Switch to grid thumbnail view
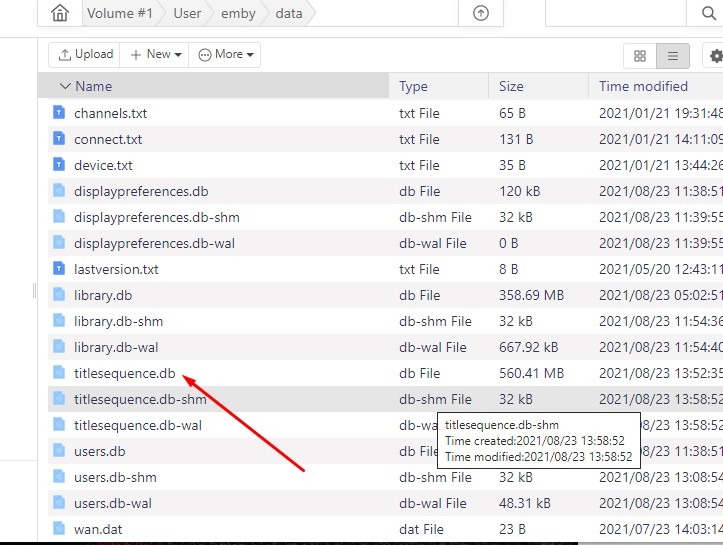This screenshot has height=545, width=723. (640, 56)
